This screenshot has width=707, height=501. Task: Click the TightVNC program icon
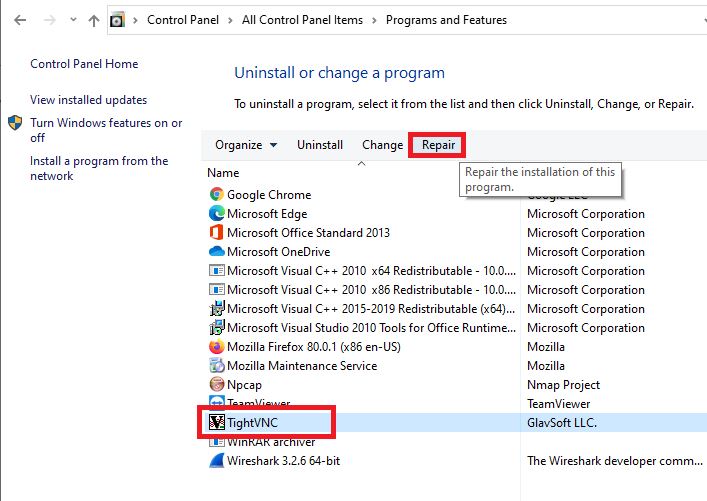(x=216, y=423)
